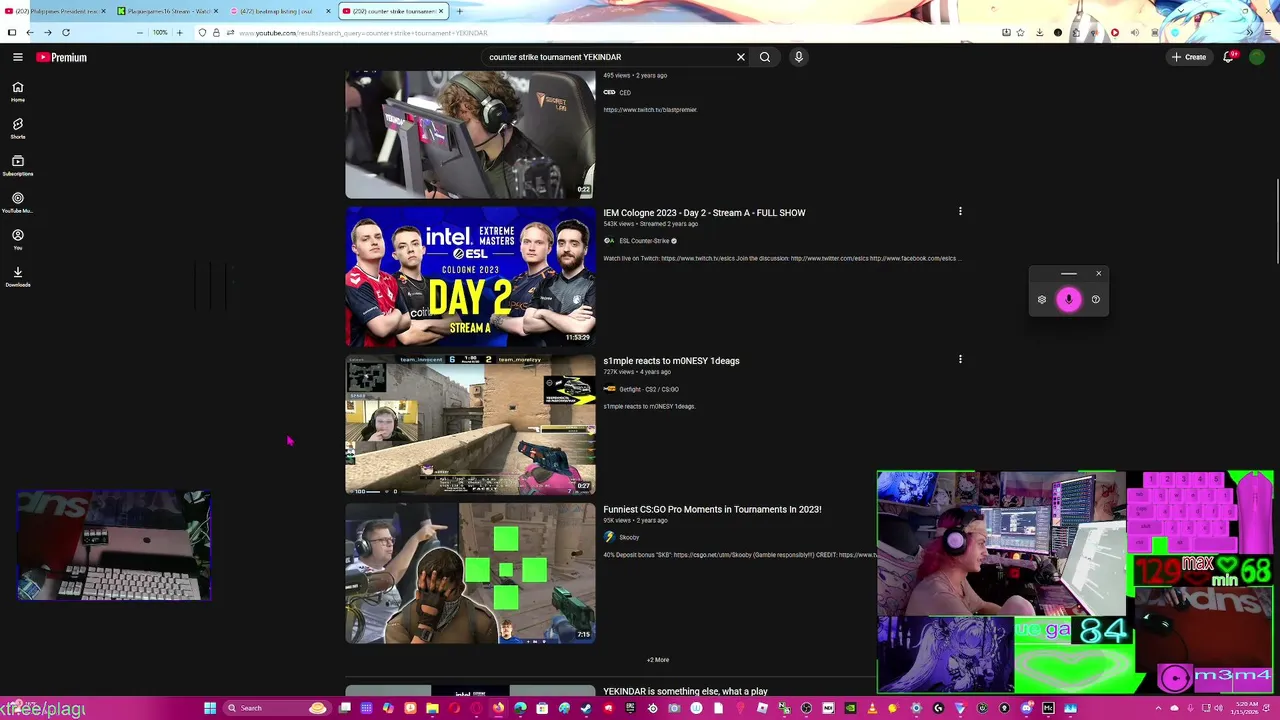Go to the YouTube Premium home logo
1280x720 pixels.
[x=62, y=57]
